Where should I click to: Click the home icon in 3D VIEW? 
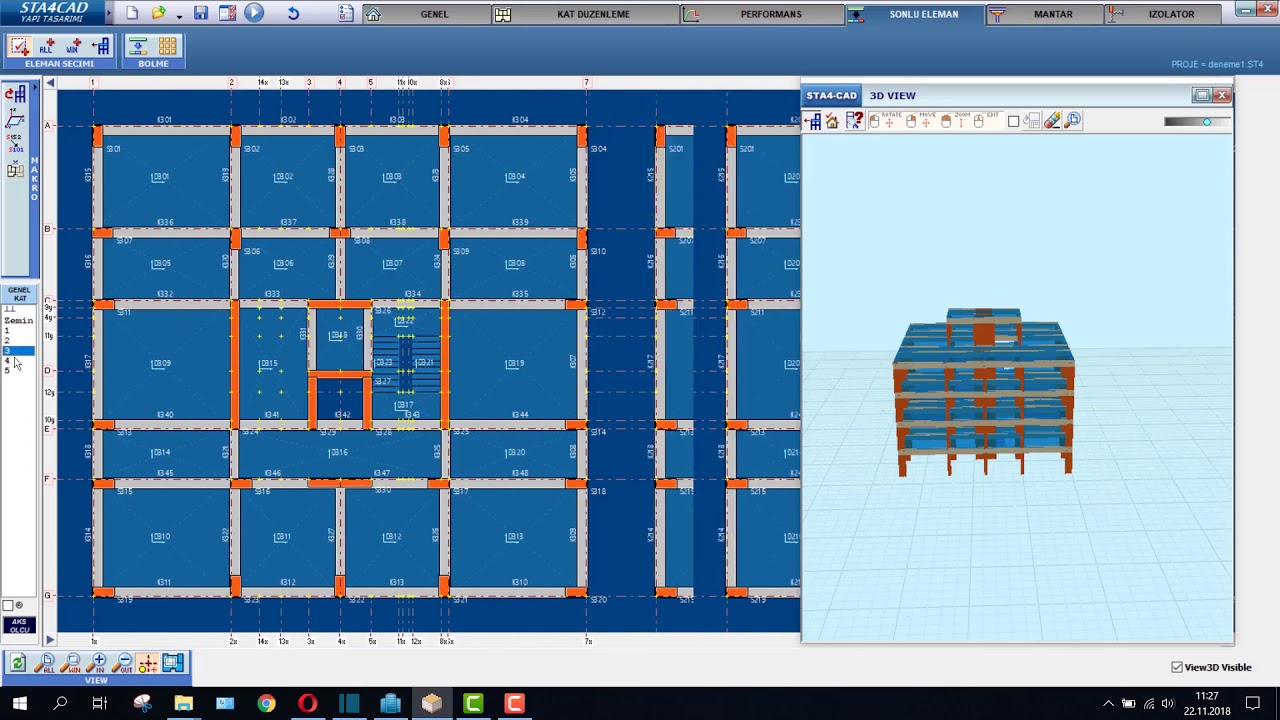(832, 121)
